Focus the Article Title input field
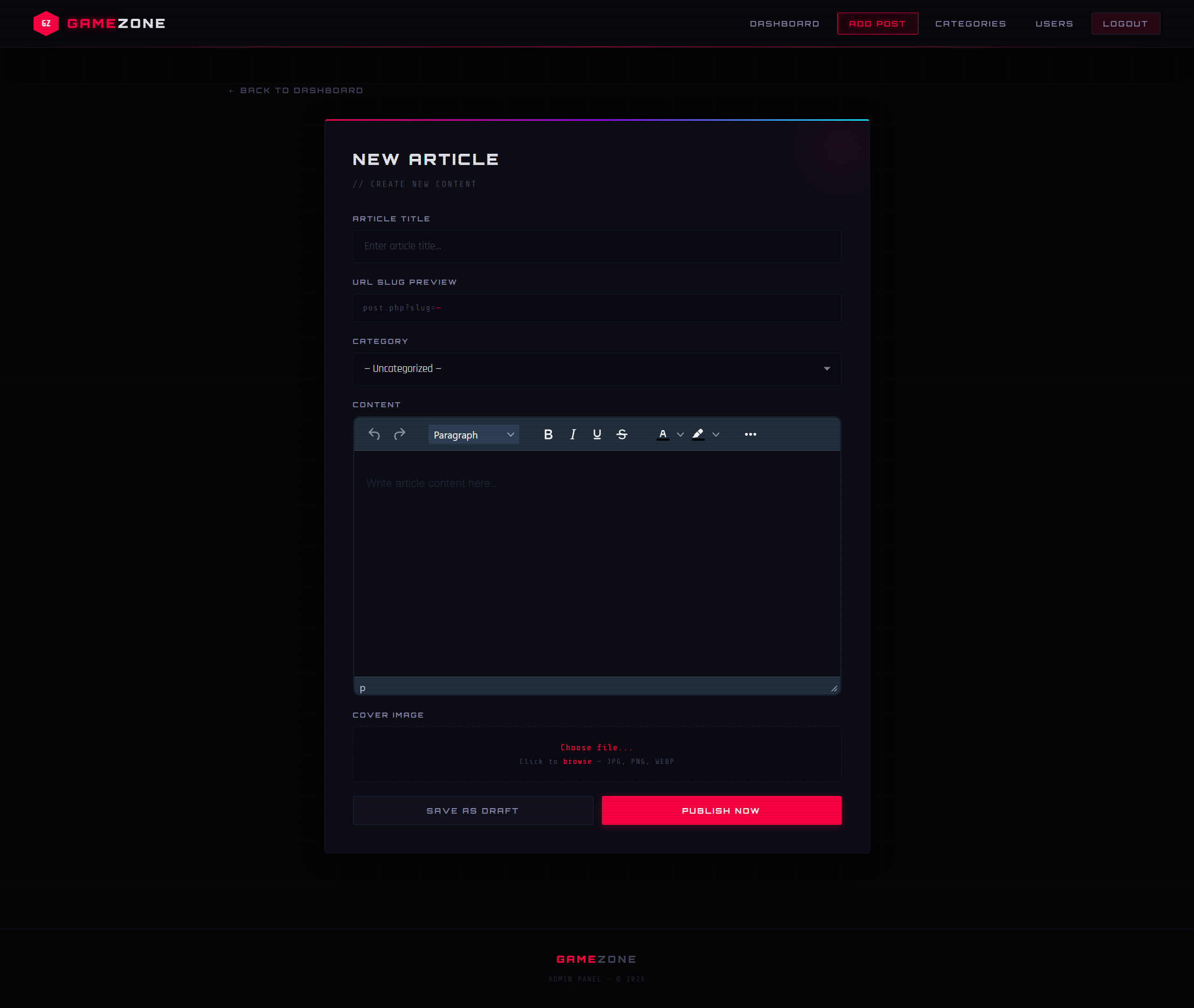Screen dimensions: 1194x1008 597,246
